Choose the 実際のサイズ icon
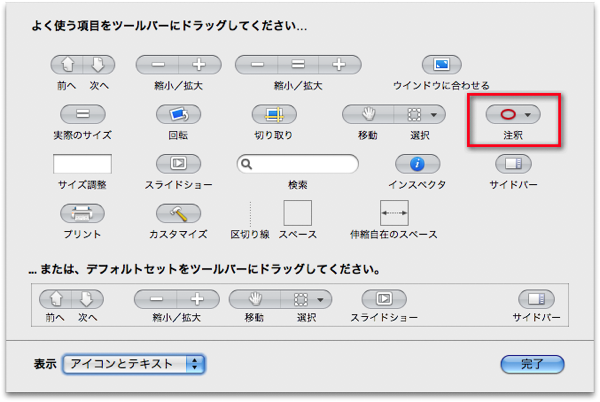The image size is (600, 402). tap(83, 114)
